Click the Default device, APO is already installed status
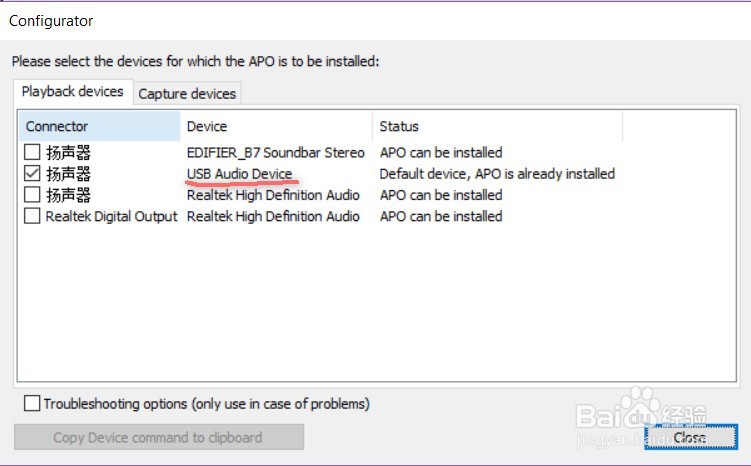 [x=497, y=174]
